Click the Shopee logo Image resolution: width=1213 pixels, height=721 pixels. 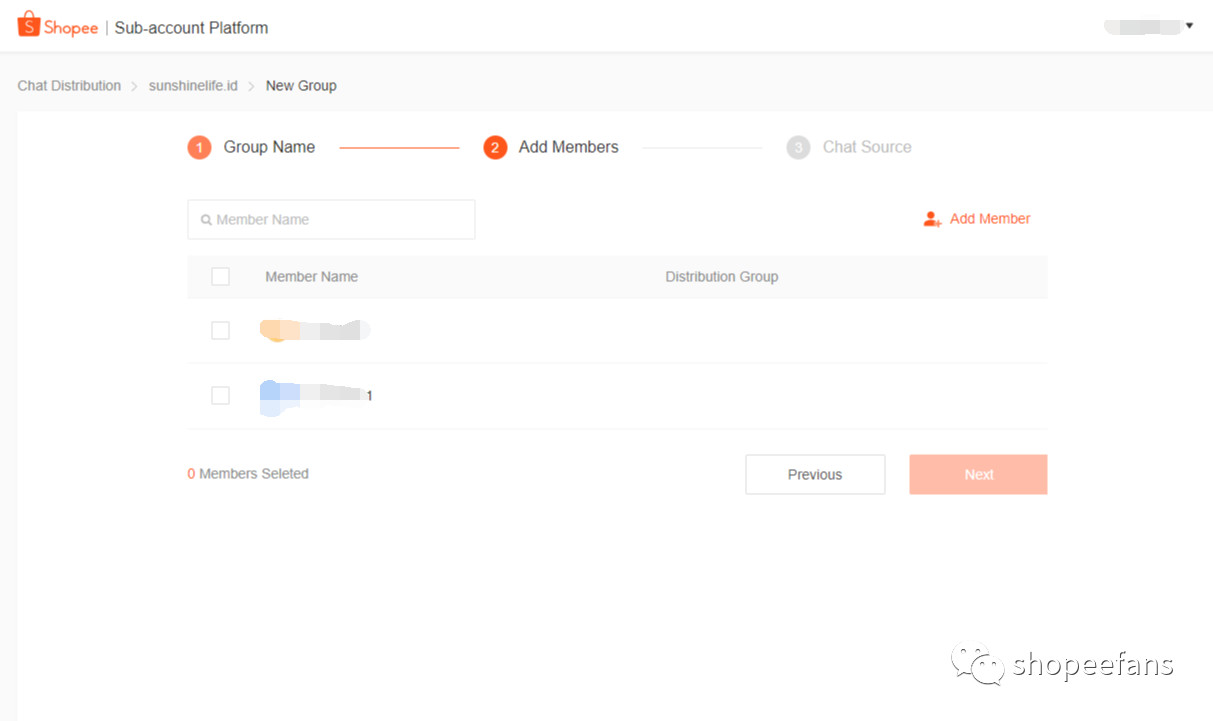coord(57,27)
